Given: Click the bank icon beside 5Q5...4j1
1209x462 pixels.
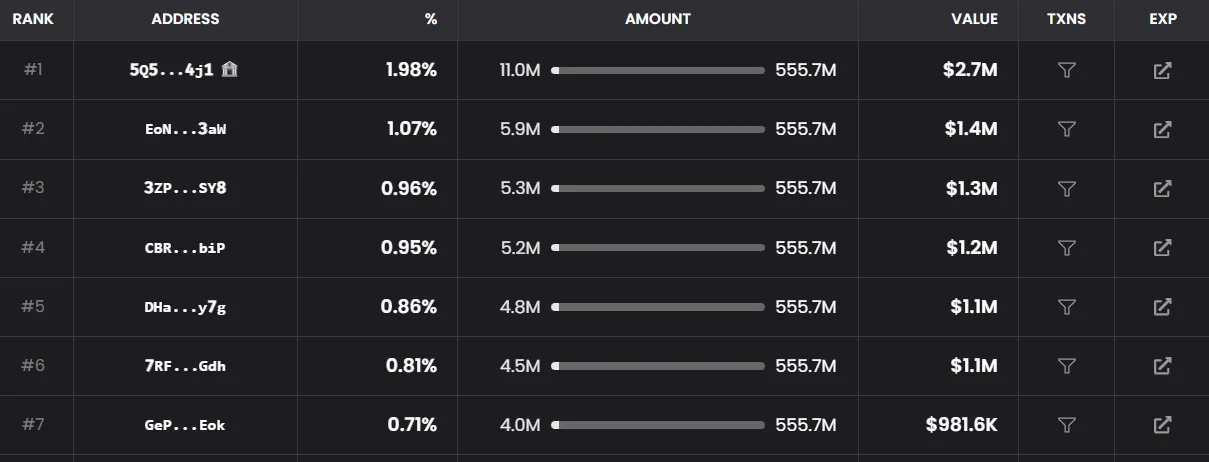Looking at the screenshot, I should coord(230,69).
